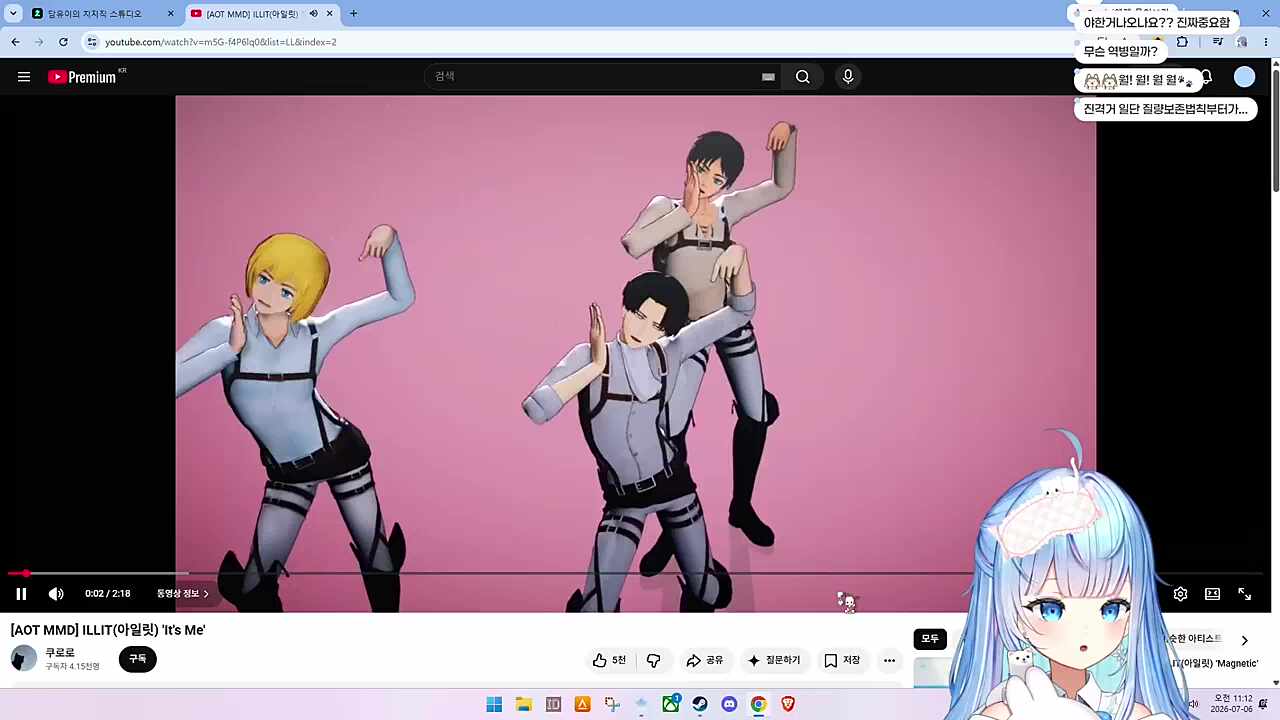Open taskbar clock showing 오전 11:12

coord(1232,704)
